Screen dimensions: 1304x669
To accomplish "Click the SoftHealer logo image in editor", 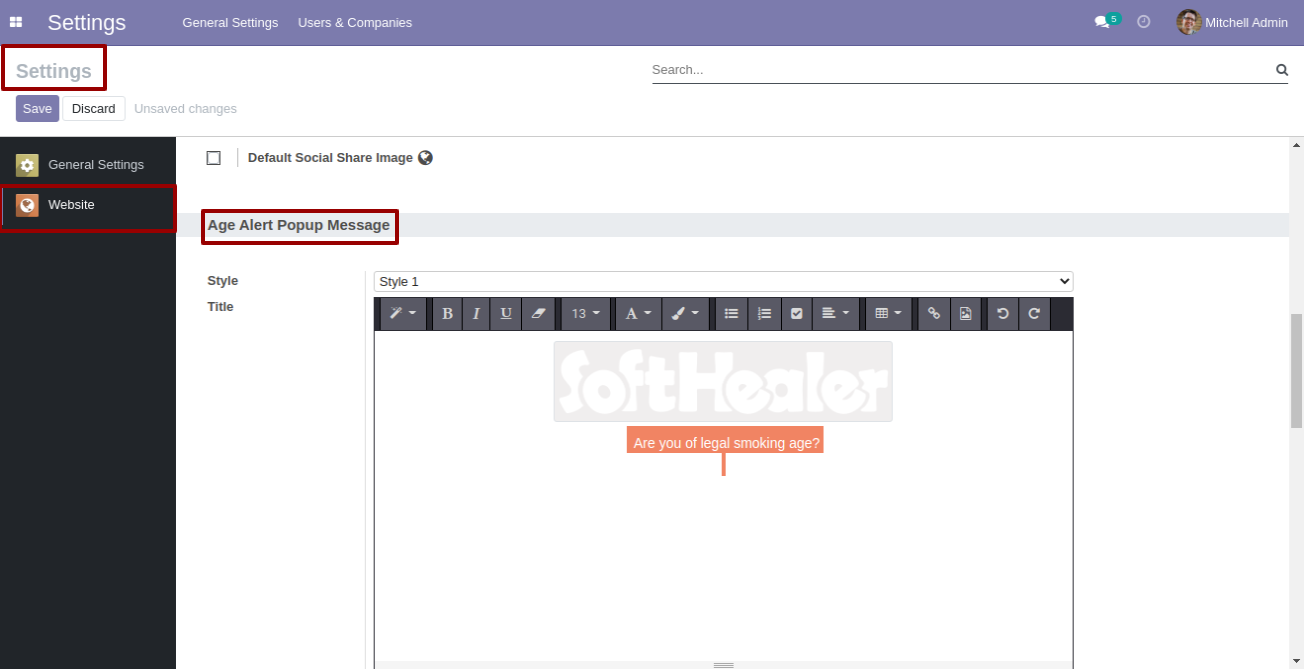I will pyautogui.click(x=723, y=381).
